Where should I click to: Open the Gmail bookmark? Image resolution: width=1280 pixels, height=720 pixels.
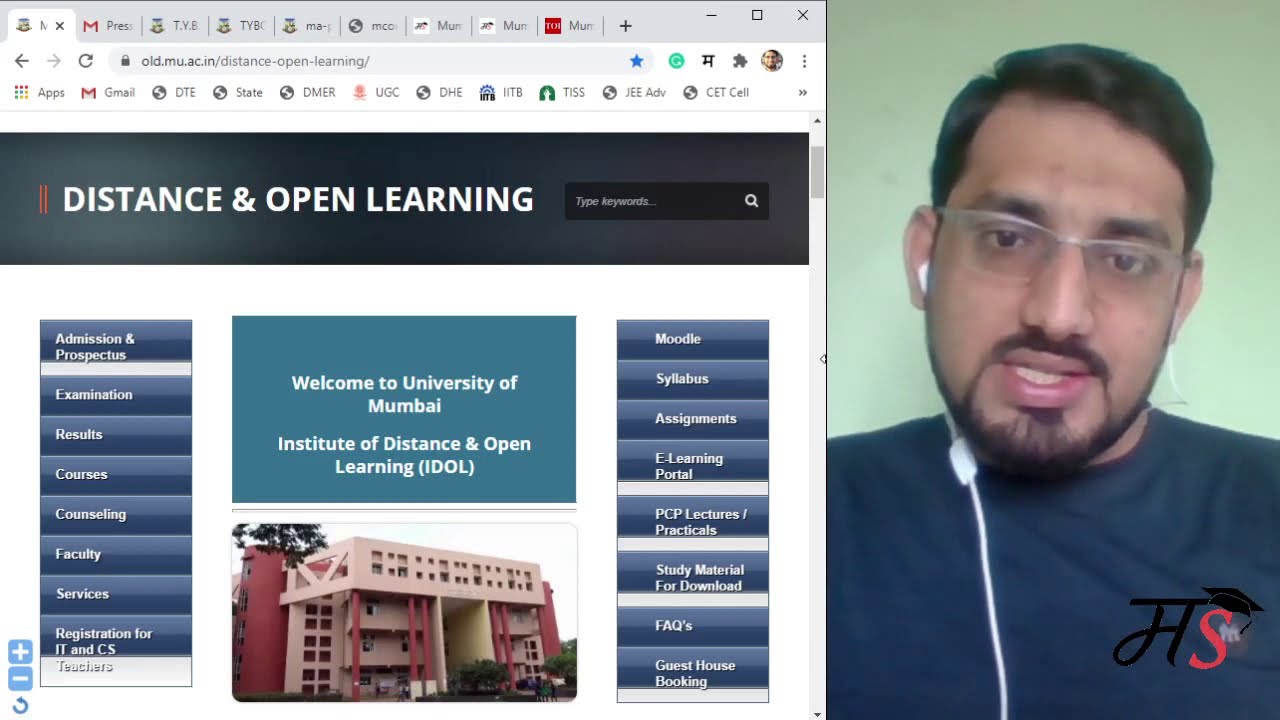[x=108, y=92]
